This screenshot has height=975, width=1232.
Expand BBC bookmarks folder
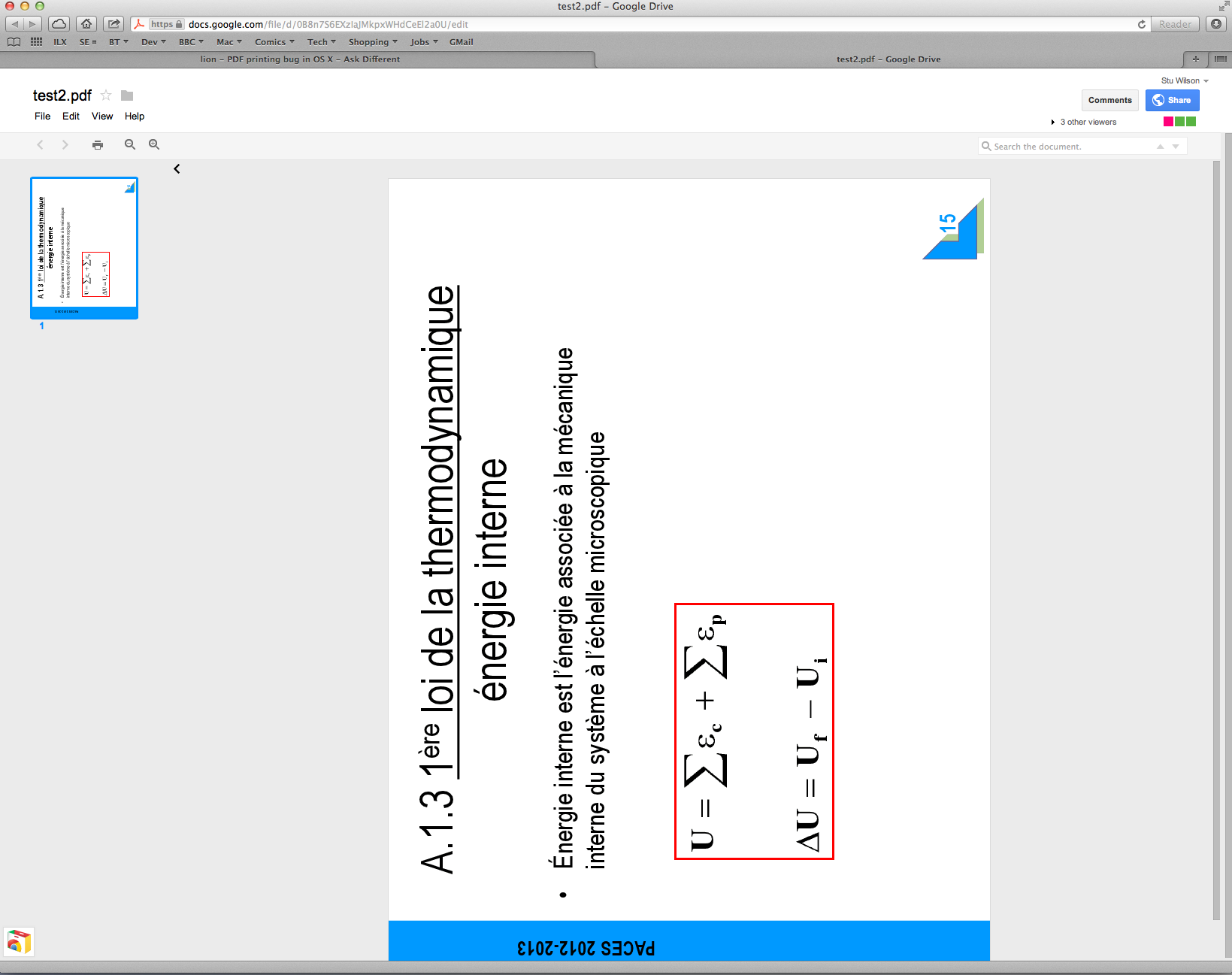coord(191,42)
